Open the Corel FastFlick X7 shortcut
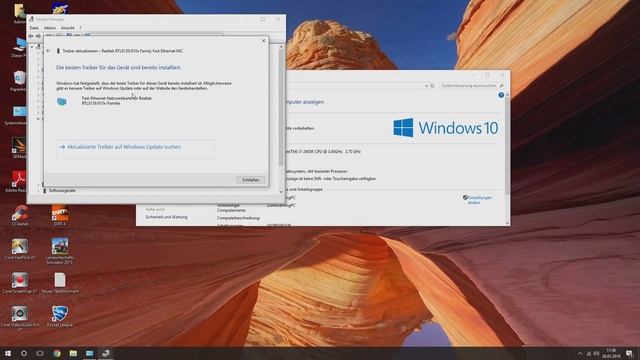The image size is (640, 360). pyautogui.click(x=20, y=249)
